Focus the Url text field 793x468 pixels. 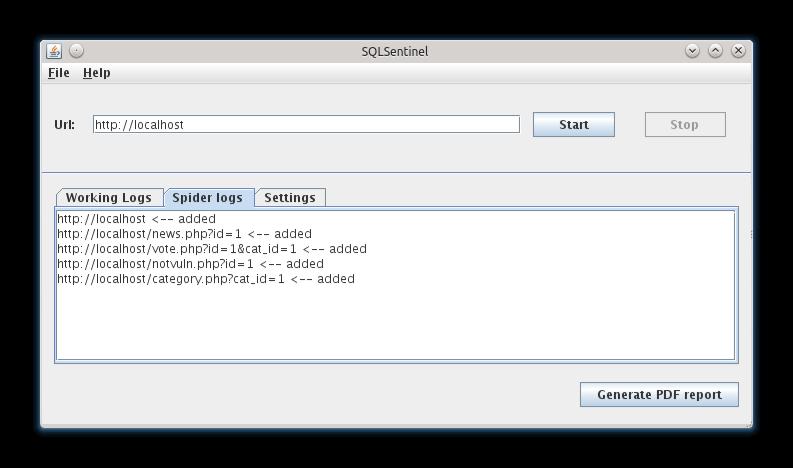(306, 124)
